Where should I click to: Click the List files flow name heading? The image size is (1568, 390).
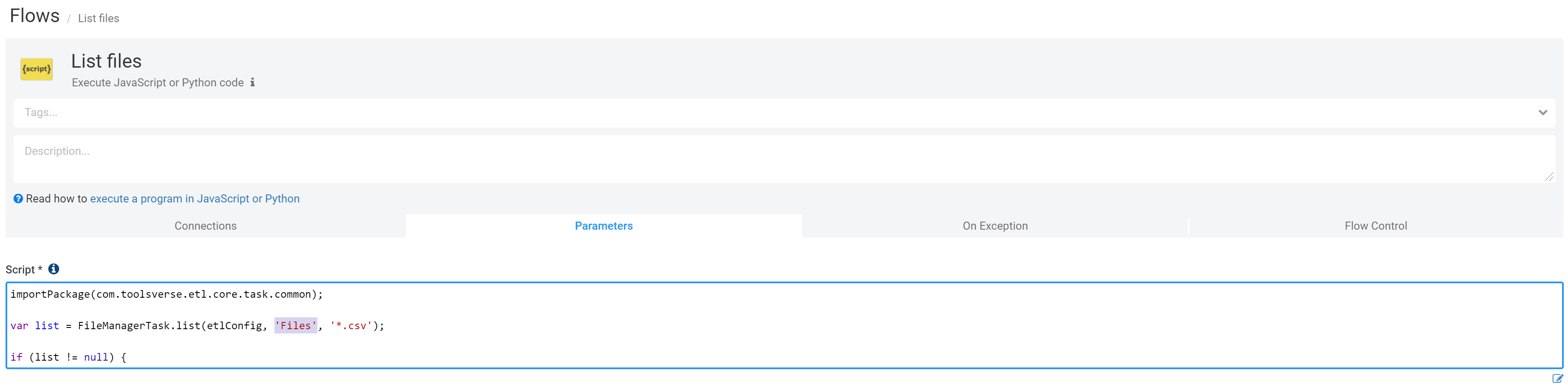point(106,61)
